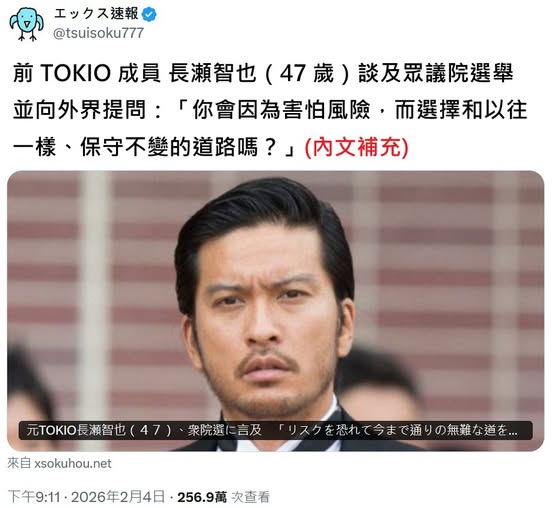Click the 元TOKIO長瀬智也 caption overlay
The image size is (552, 508).
[x=275, y=430]
